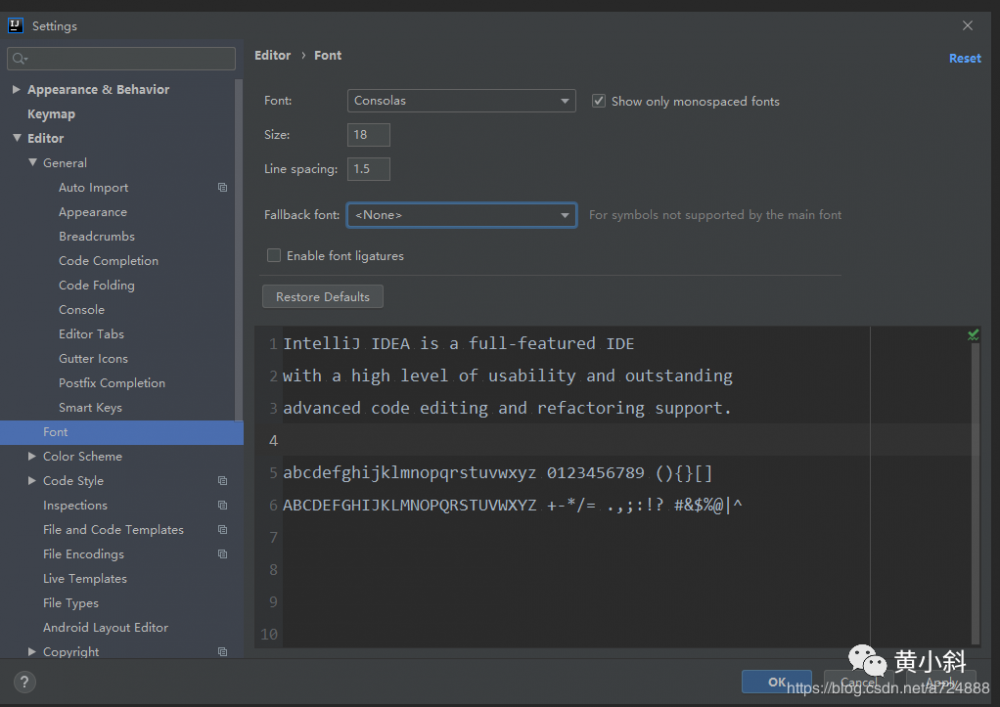Click the icon beside File and Code Templates

(222, 530)
